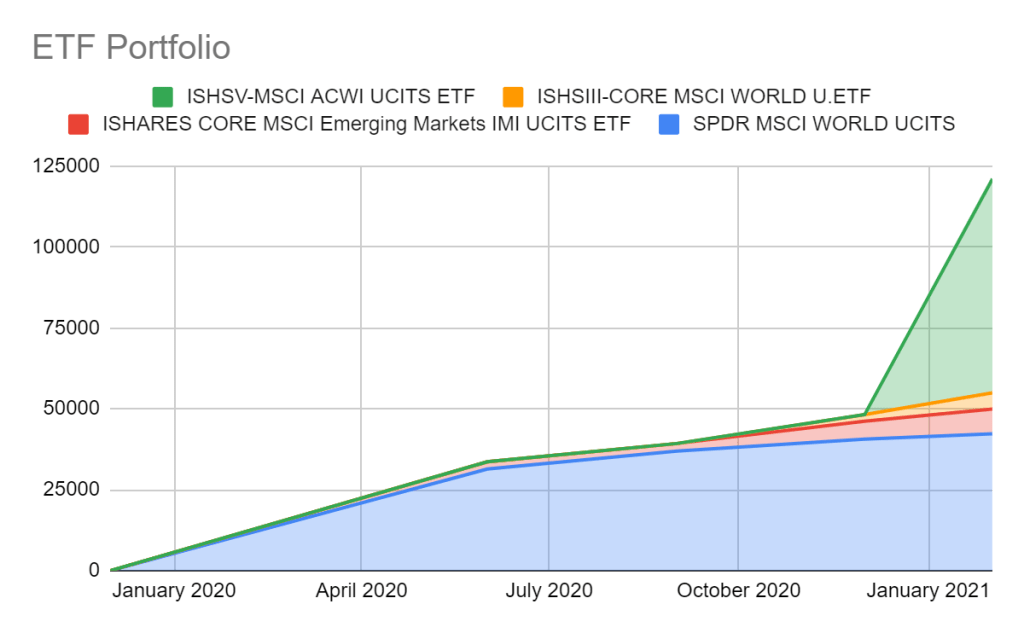Select the ISHARES CORE MSCI Emerging Markets legend label
1024x633 pixels.
367,124
